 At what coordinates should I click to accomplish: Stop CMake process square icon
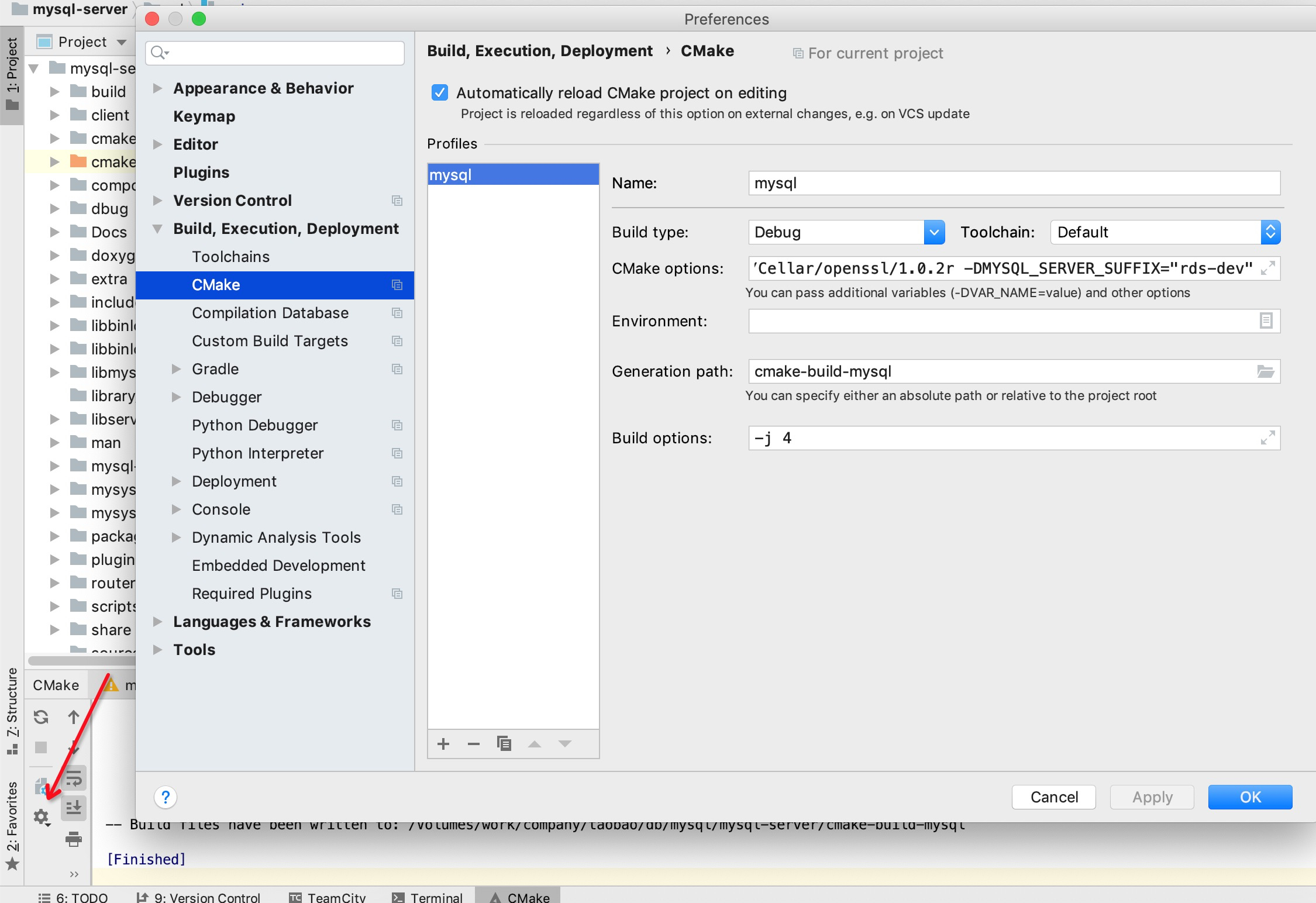click(41, 747)
